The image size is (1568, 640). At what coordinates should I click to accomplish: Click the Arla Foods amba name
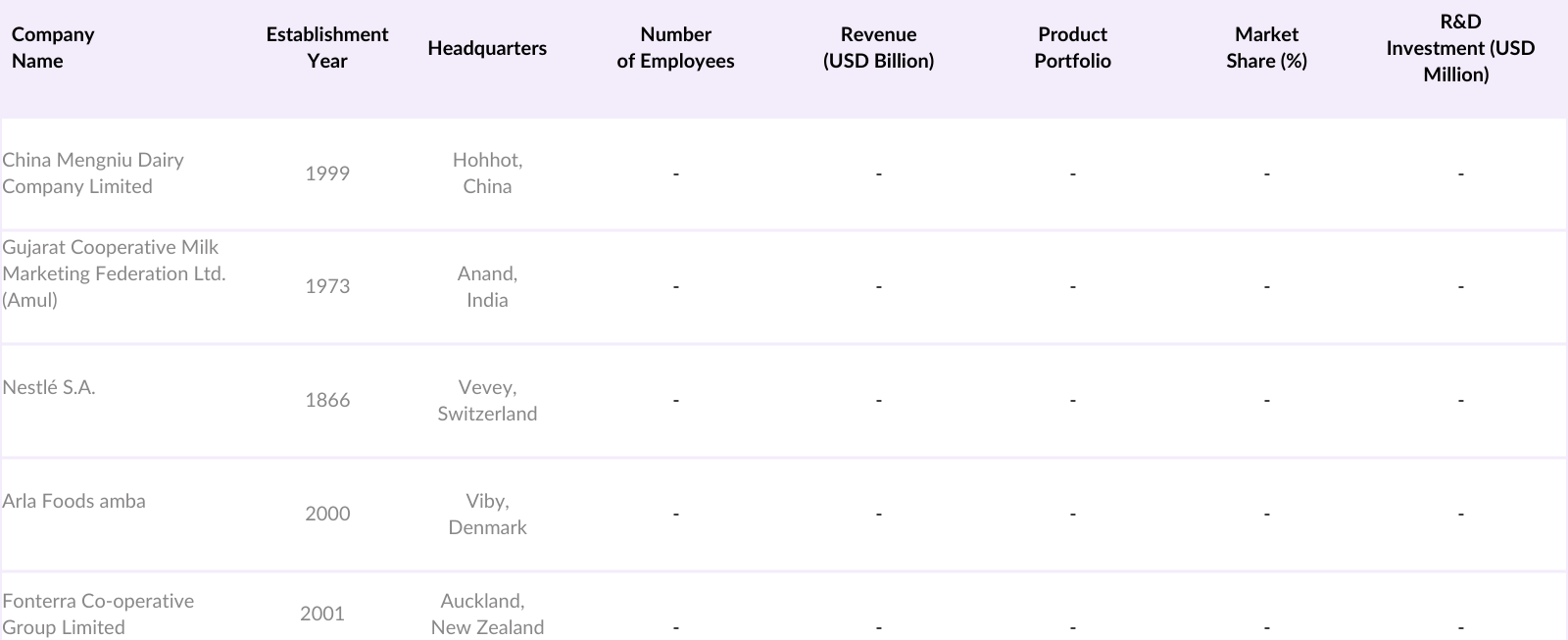pos(73,502)
